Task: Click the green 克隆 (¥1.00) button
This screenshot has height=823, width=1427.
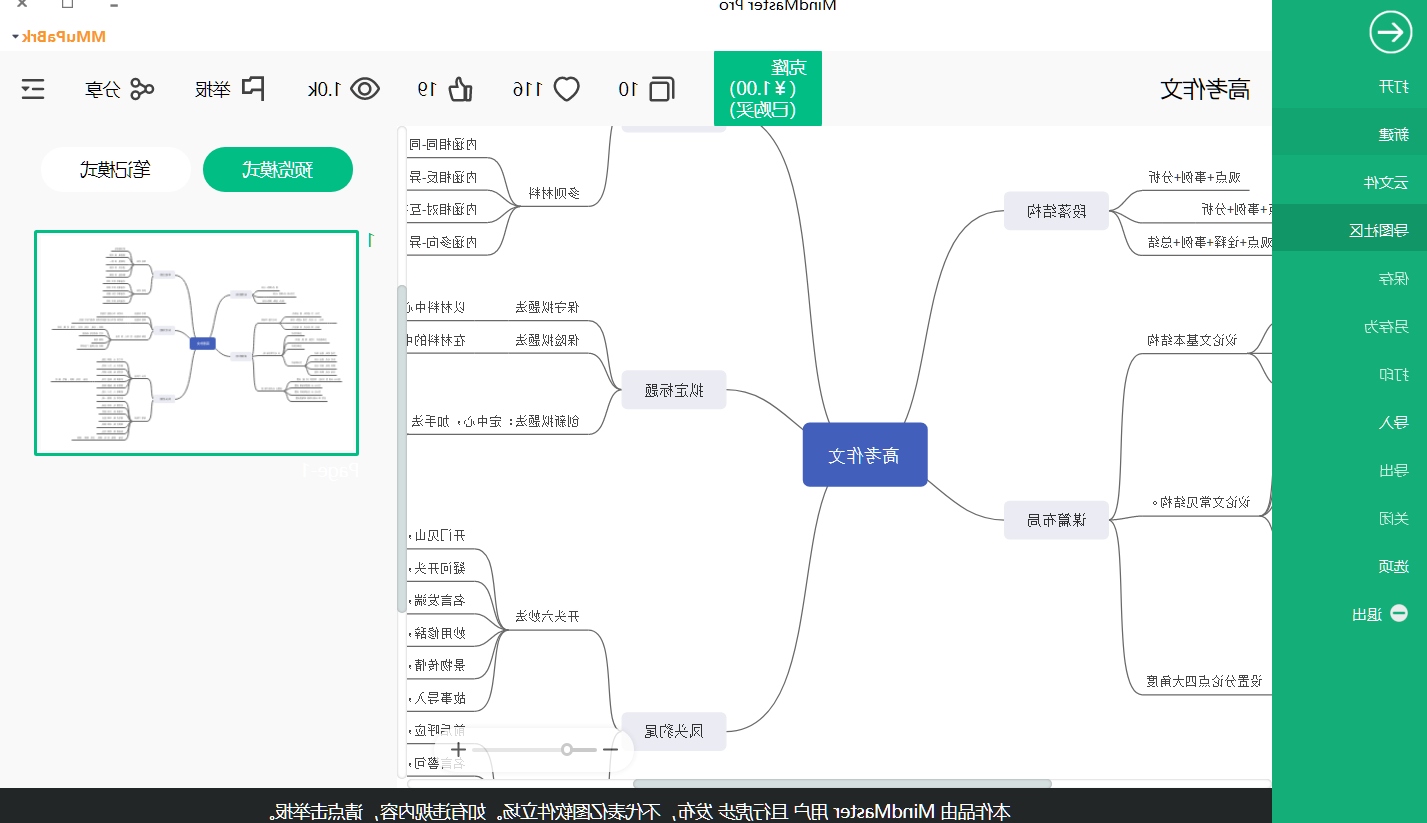Action: pyautogui.click(x=768, y=89)
